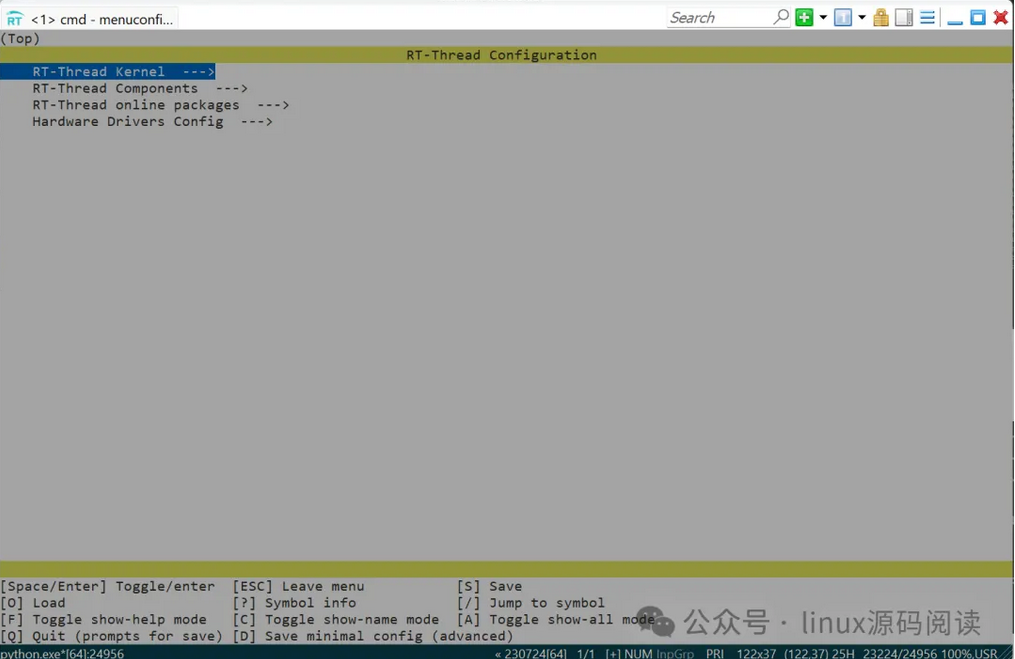Click the 122x37 console size entry
Image resolution: width=1015 pixels, height=659 pixels.
[x=756, y=653]
